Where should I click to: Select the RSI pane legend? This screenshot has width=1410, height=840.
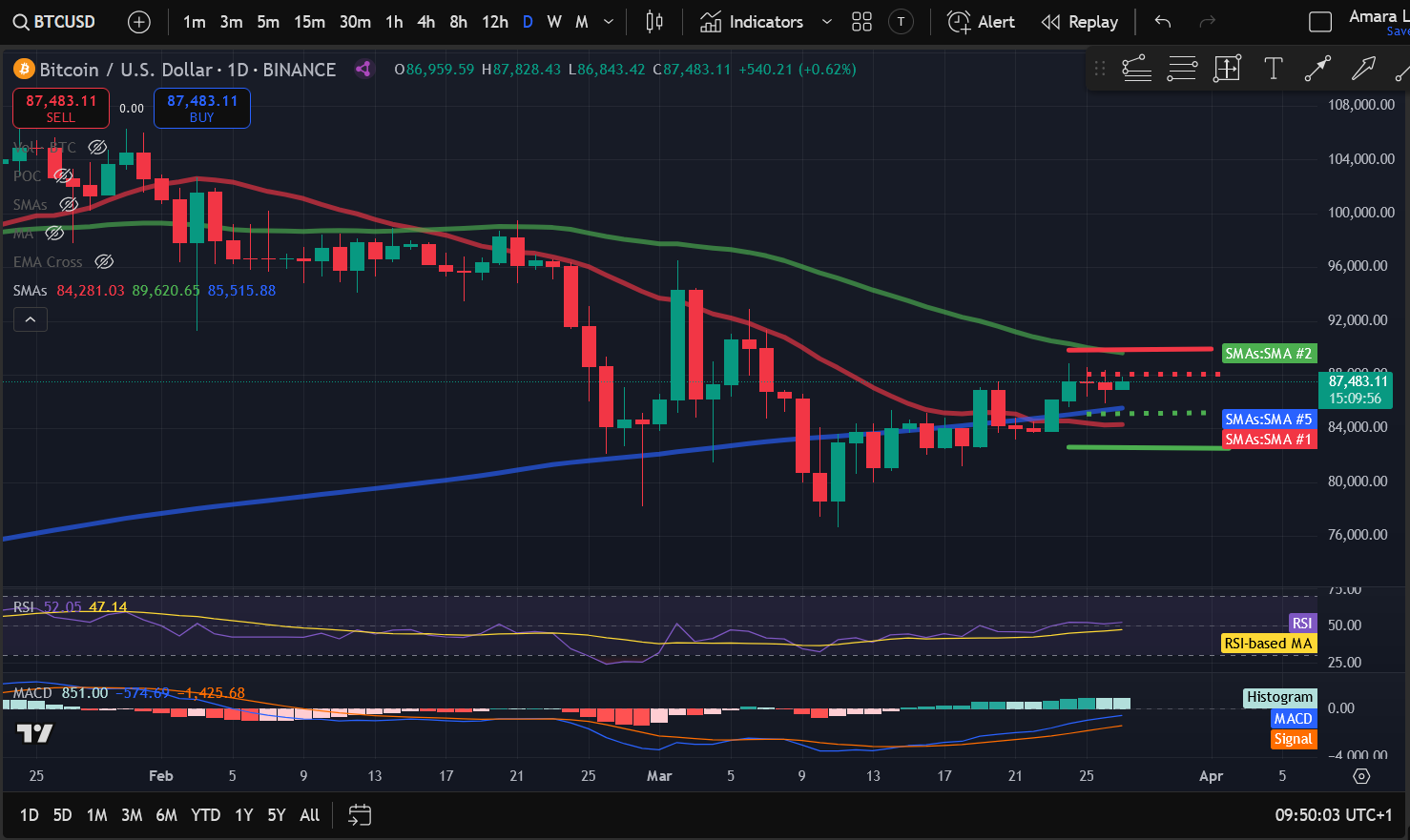pos(71,606)
